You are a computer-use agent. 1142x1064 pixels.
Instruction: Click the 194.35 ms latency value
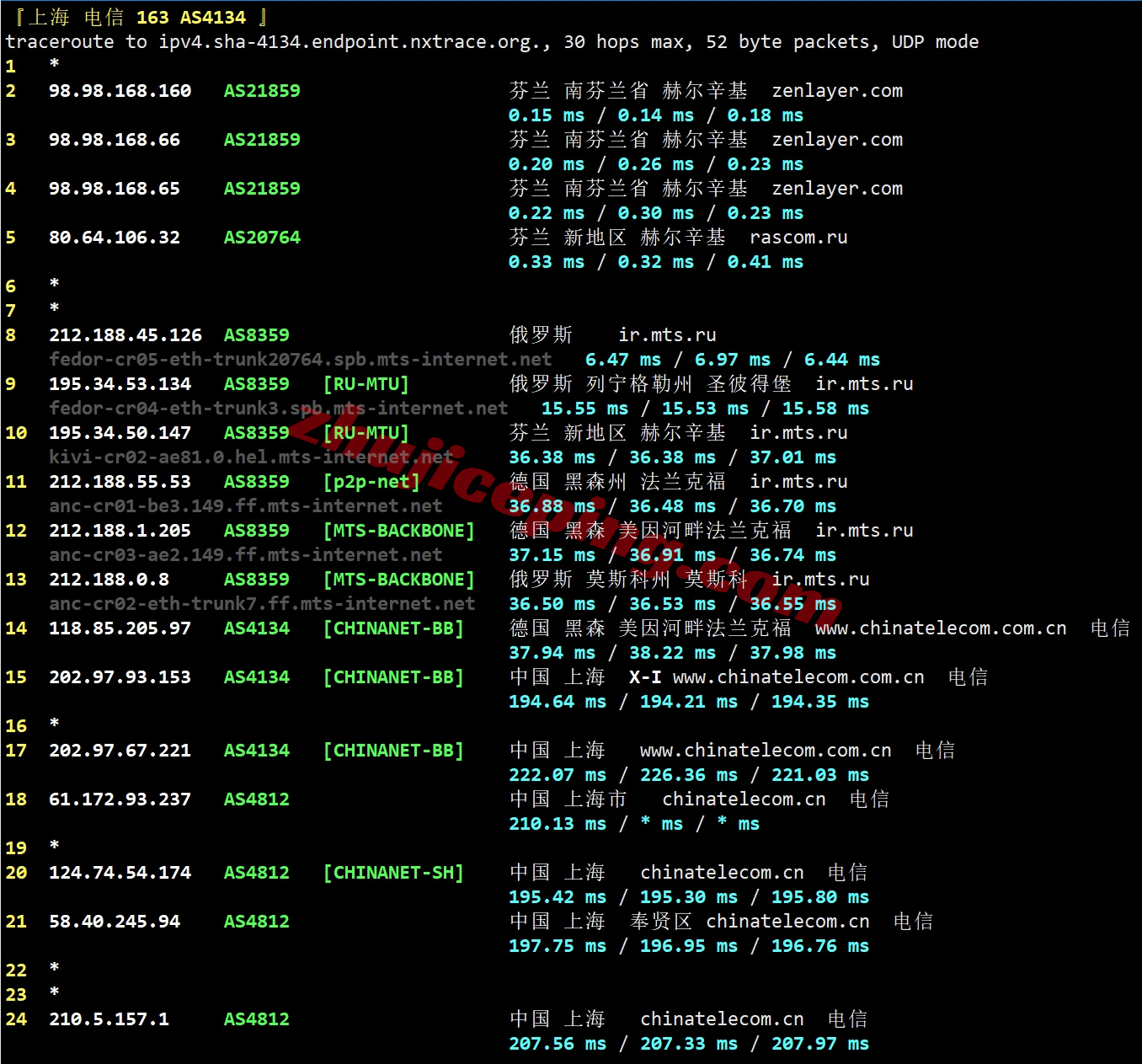coord(820,702)
